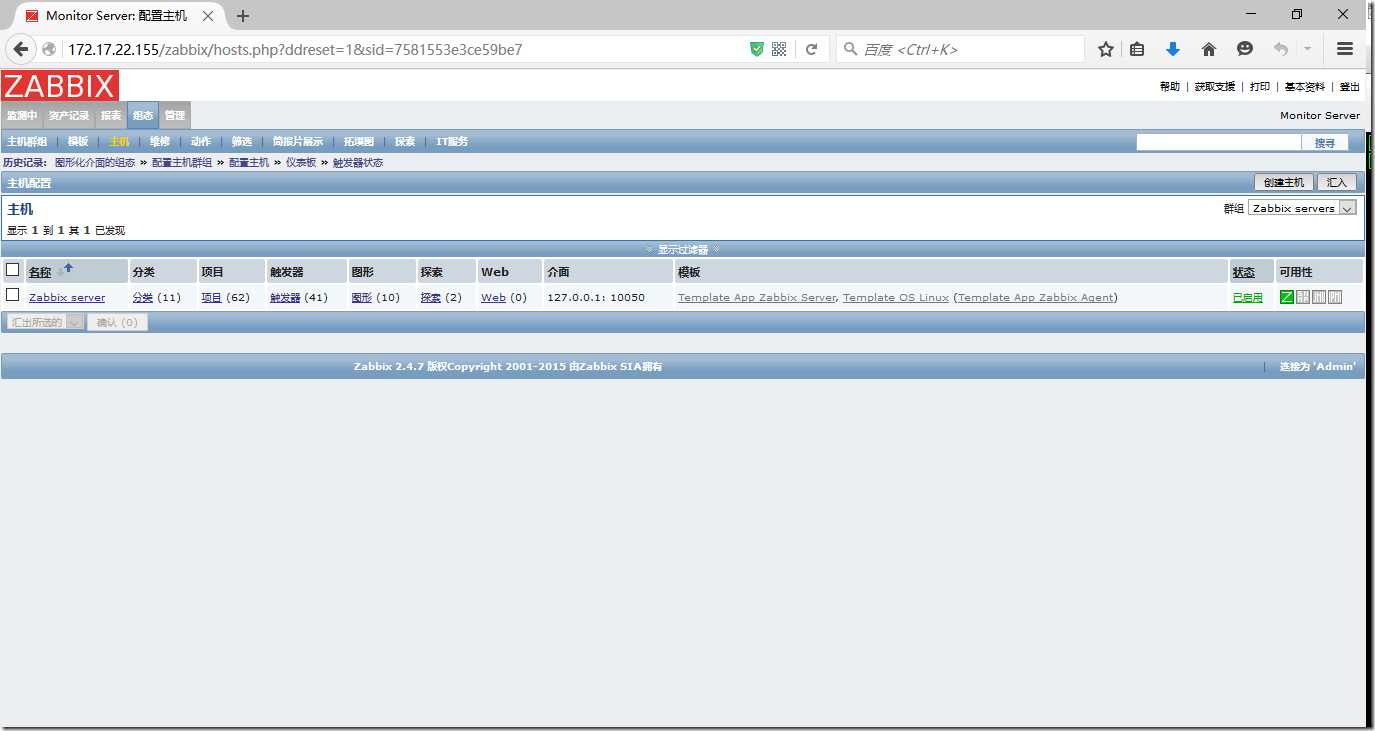The height and width of the screenshot is (731, 1375).
Task: Select the 拓墣图 submenu item
Action: click(x=359, y=142)
